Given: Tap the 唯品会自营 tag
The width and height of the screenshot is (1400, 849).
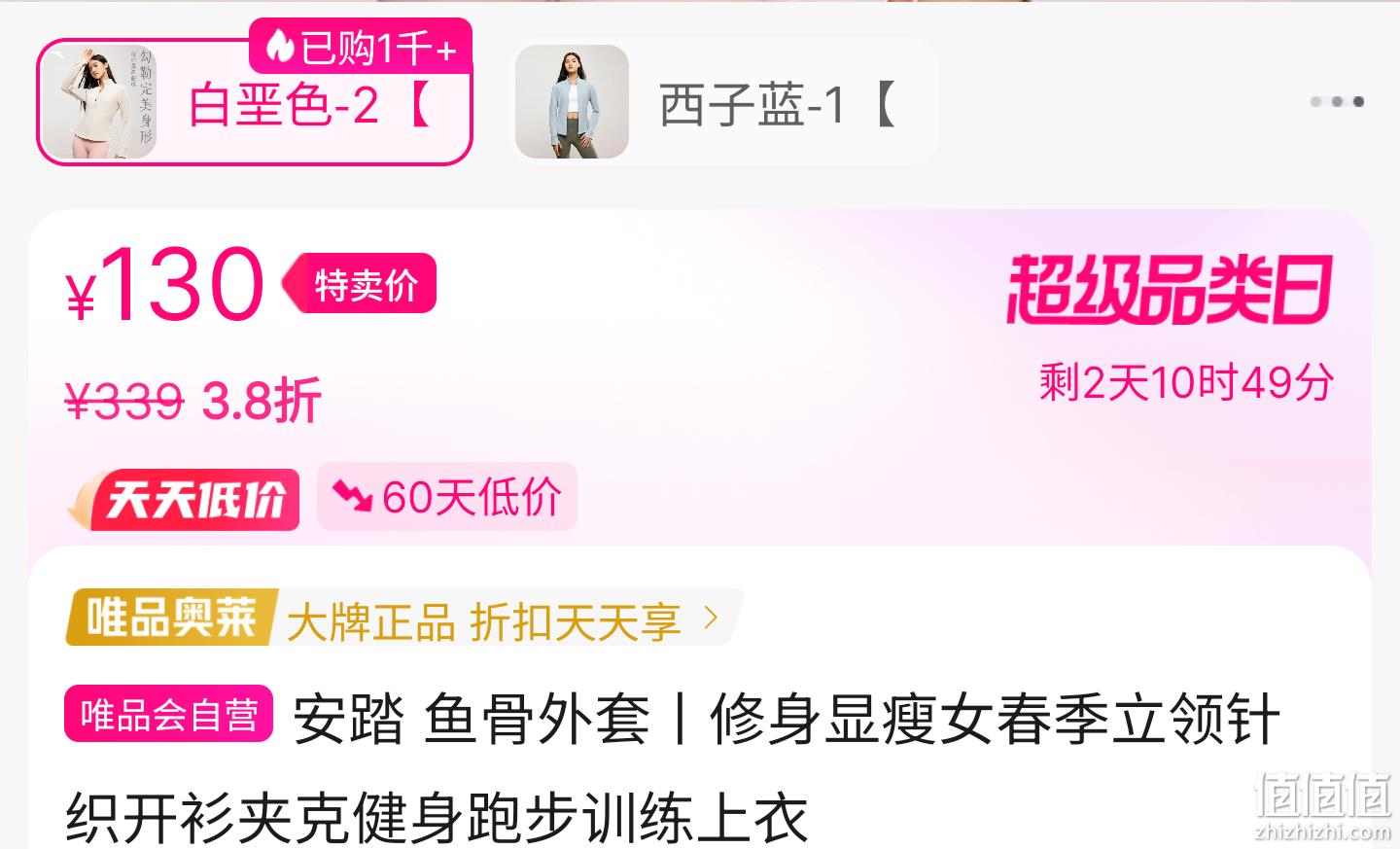Looking at the screenshot, I should pyautogui.click(x=169, y=715).
